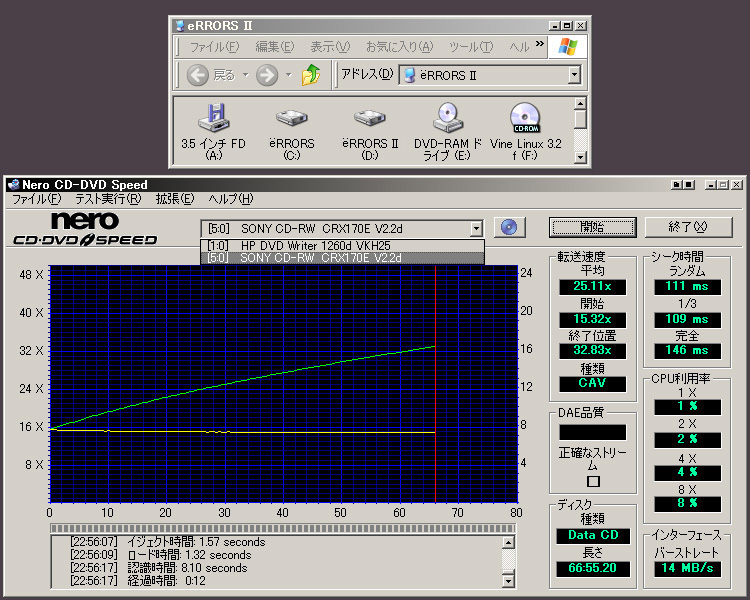Click the Explorer Up folder icon
750x600 pixels.
311,75
